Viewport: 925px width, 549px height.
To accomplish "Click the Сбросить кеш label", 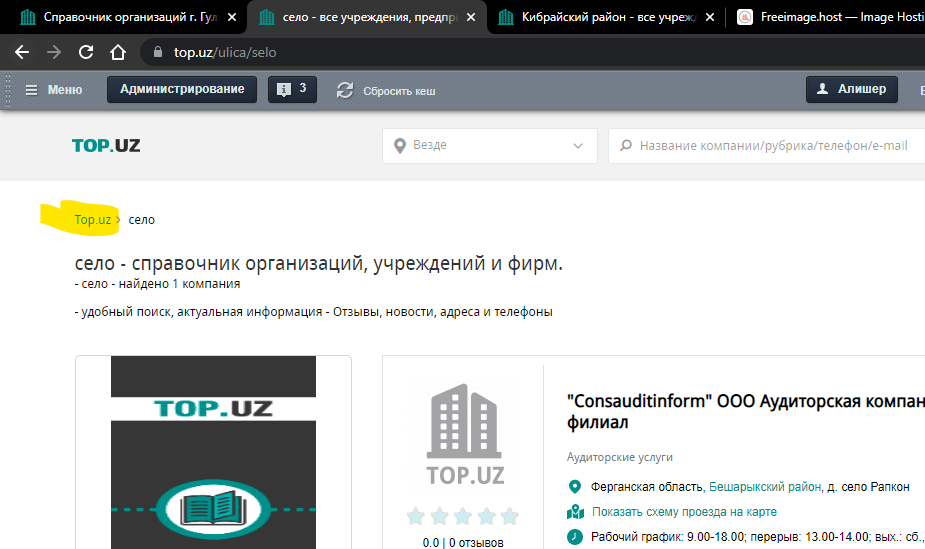I will tap(399, 91).
